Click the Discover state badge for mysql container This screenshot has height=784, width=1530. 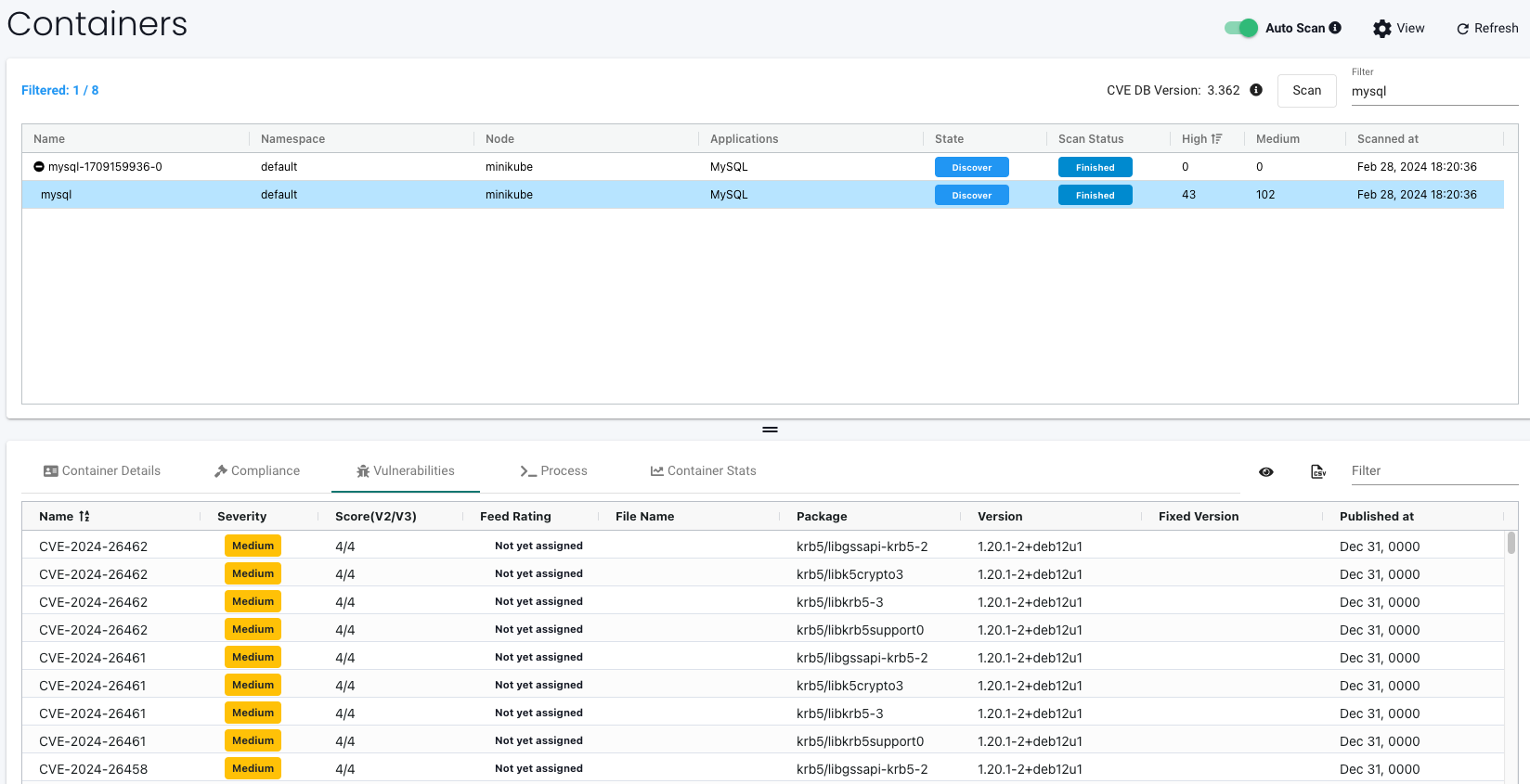971,195
